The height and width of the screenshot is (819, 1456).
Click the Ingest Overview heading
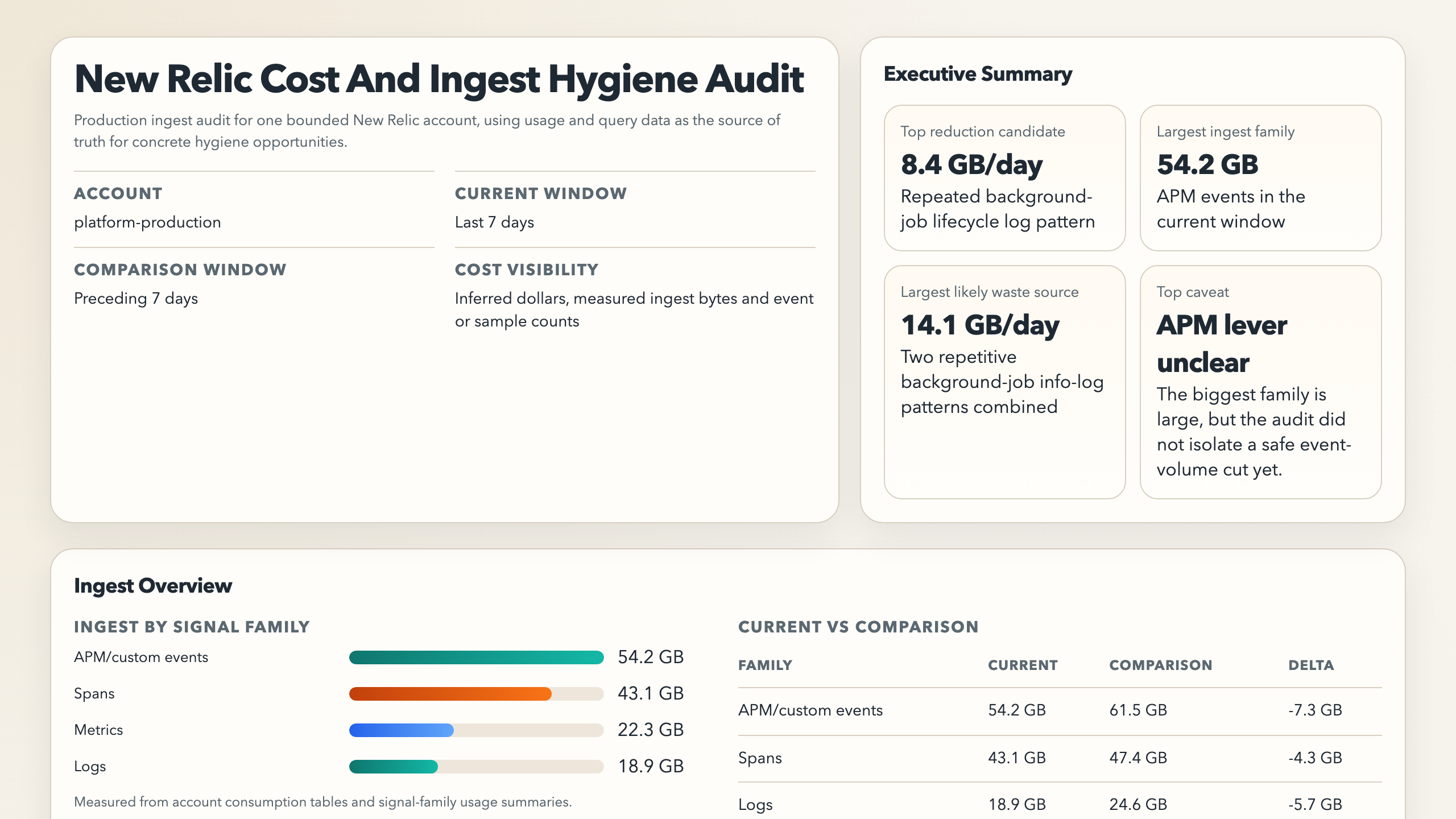pos(153,586)
